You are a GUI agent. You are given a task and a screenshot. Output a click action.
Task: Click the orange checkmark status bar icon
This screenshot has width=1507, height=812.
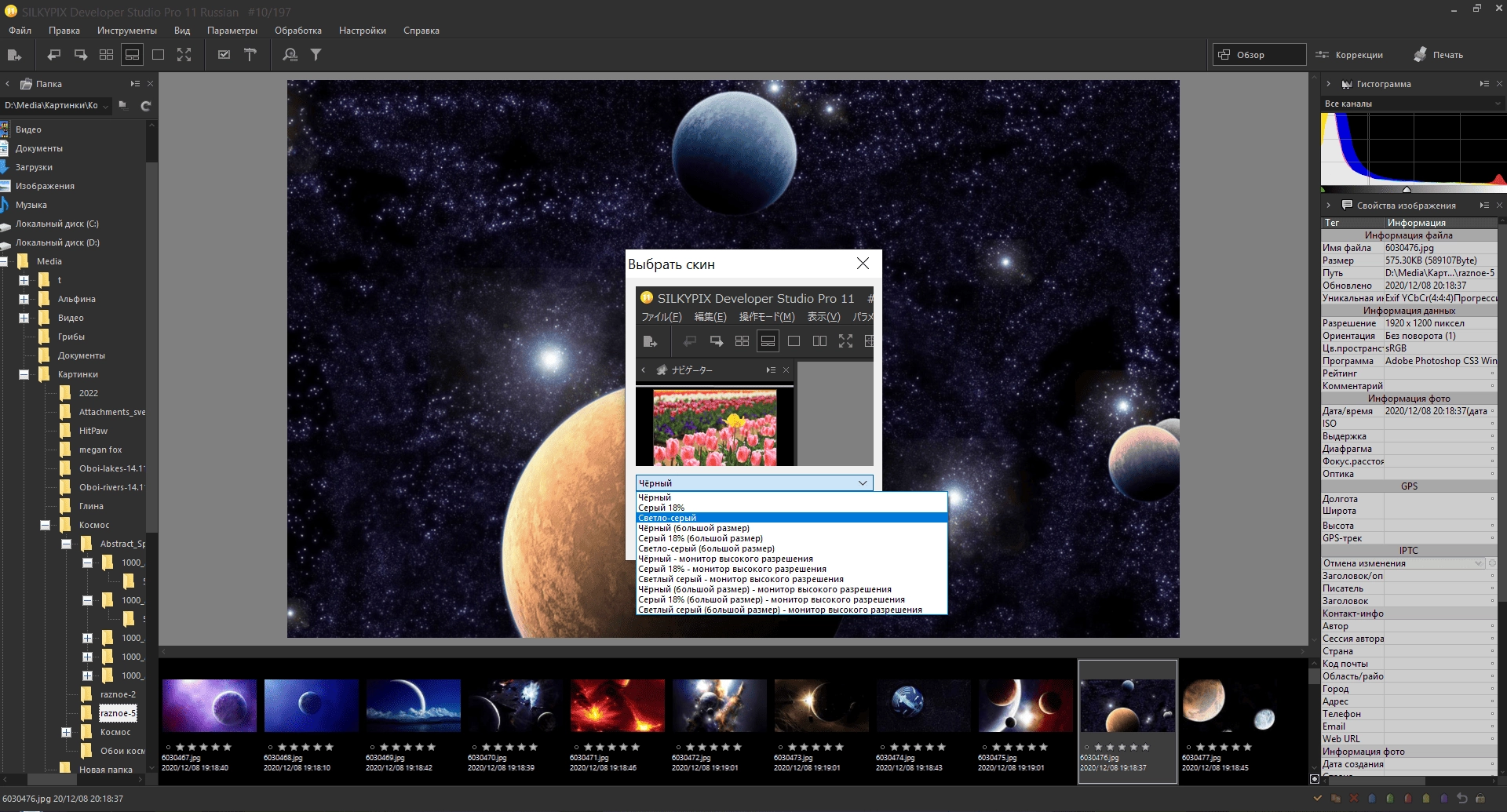pos(1318,799)
